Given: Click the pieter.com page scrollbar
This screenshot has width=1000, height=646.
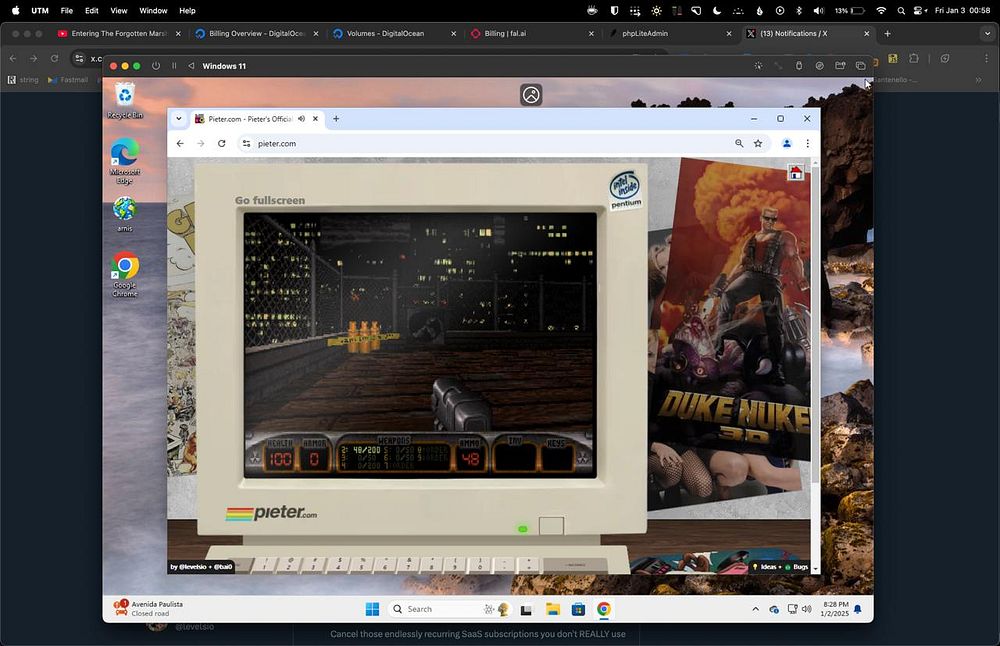Looking at the screenshot, I should tap(814, 322).
